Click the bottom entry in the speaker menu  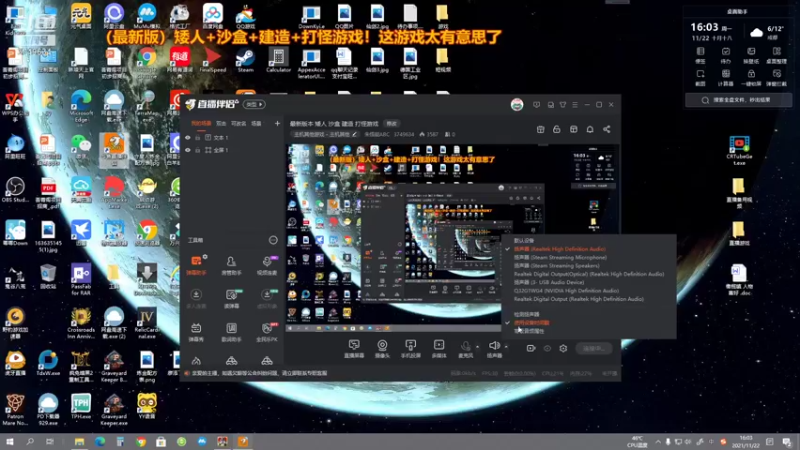pyautogui.click(x=529, y=331)
